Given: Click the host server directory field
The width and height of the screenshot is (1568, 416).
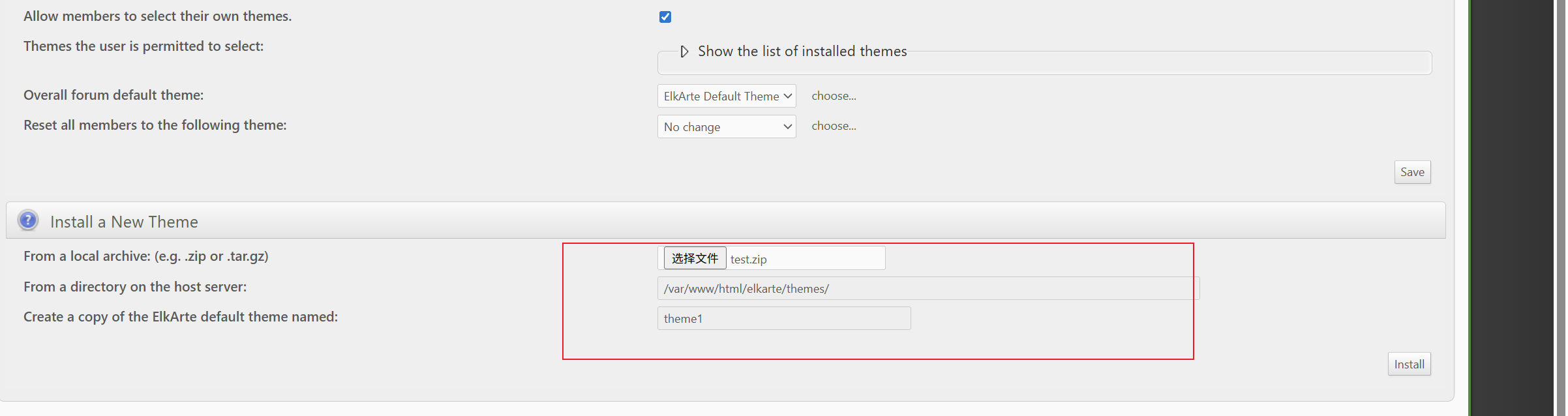Looking at the screenshot, I should click(928, 288).
